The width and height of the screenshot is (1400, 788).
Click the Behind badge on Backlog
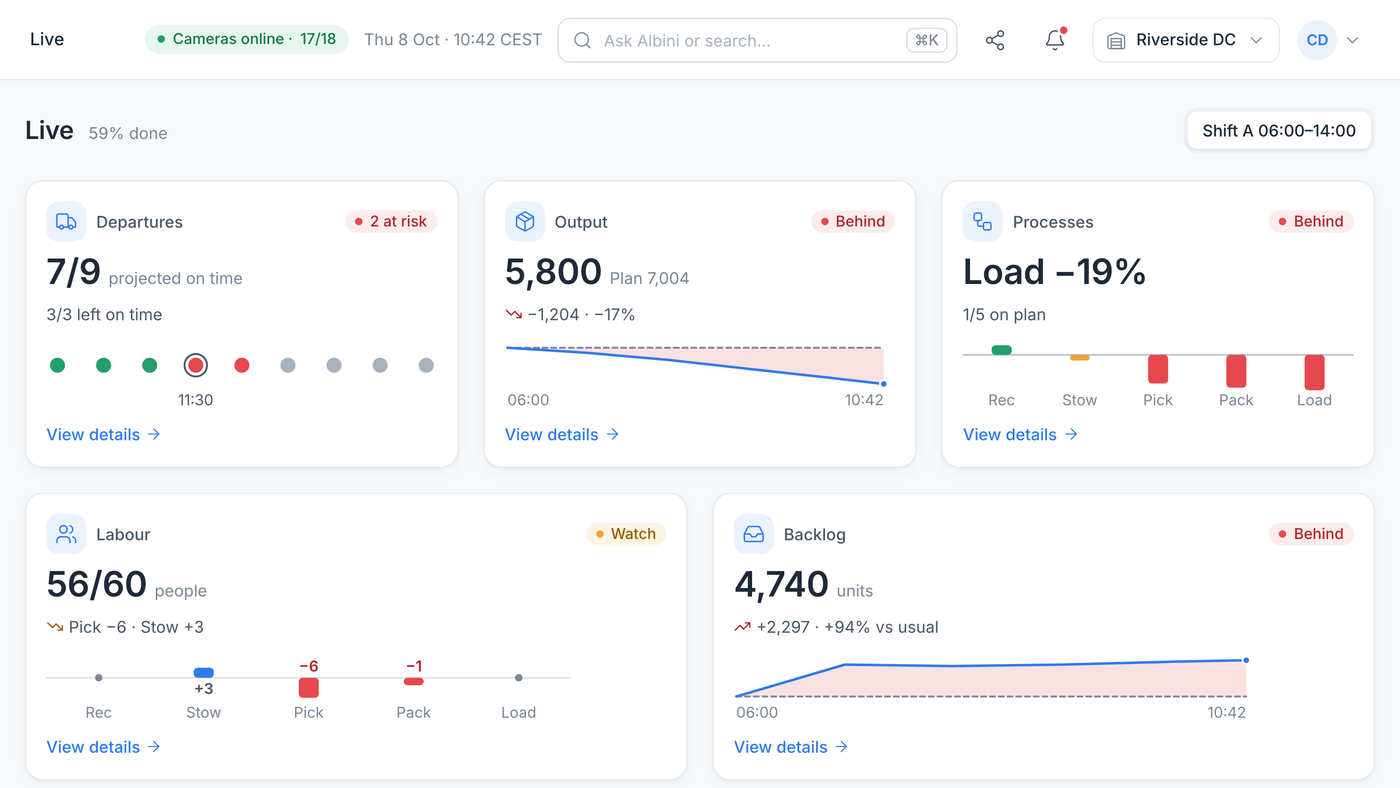click(1311, 534)
